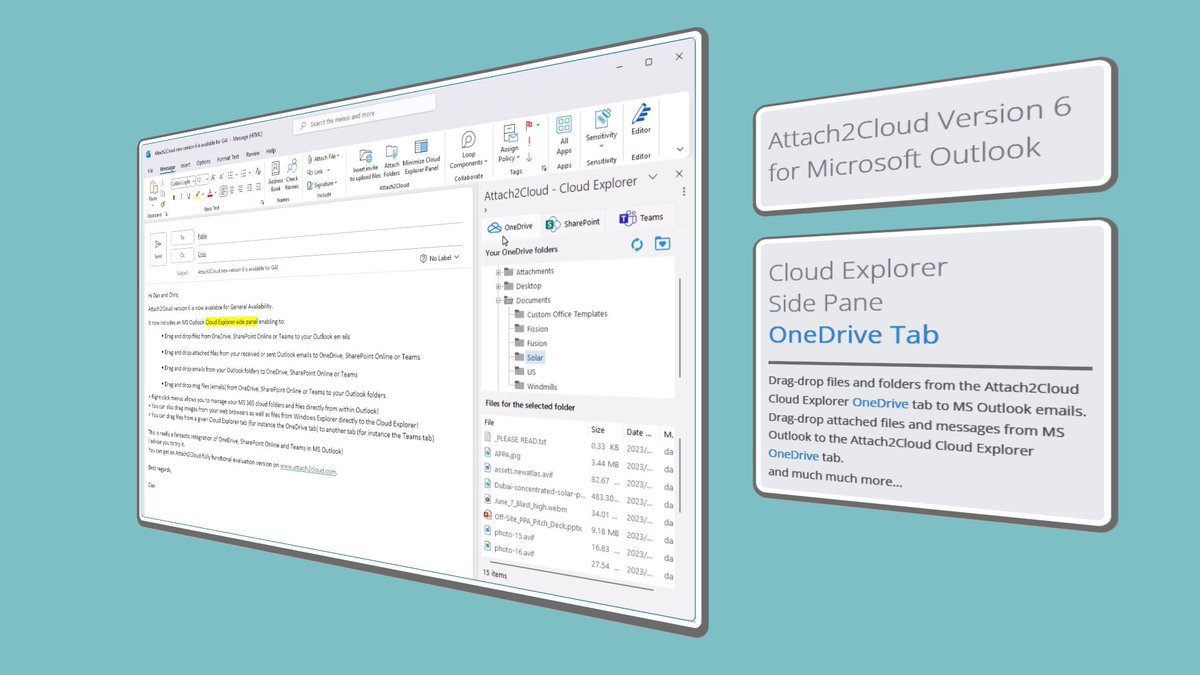The image size is (1200, 675).
Task: Click Insert invite to upload files
Action: pos(364,165)
